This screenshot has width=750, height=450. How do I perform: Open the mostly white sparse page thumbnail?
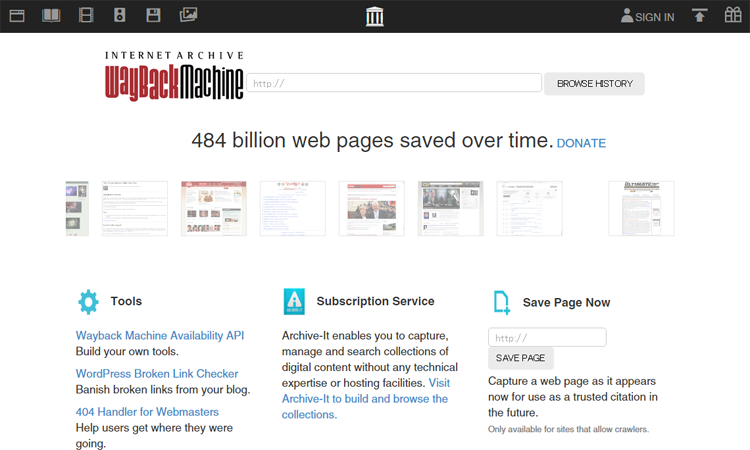pos(529,209)
